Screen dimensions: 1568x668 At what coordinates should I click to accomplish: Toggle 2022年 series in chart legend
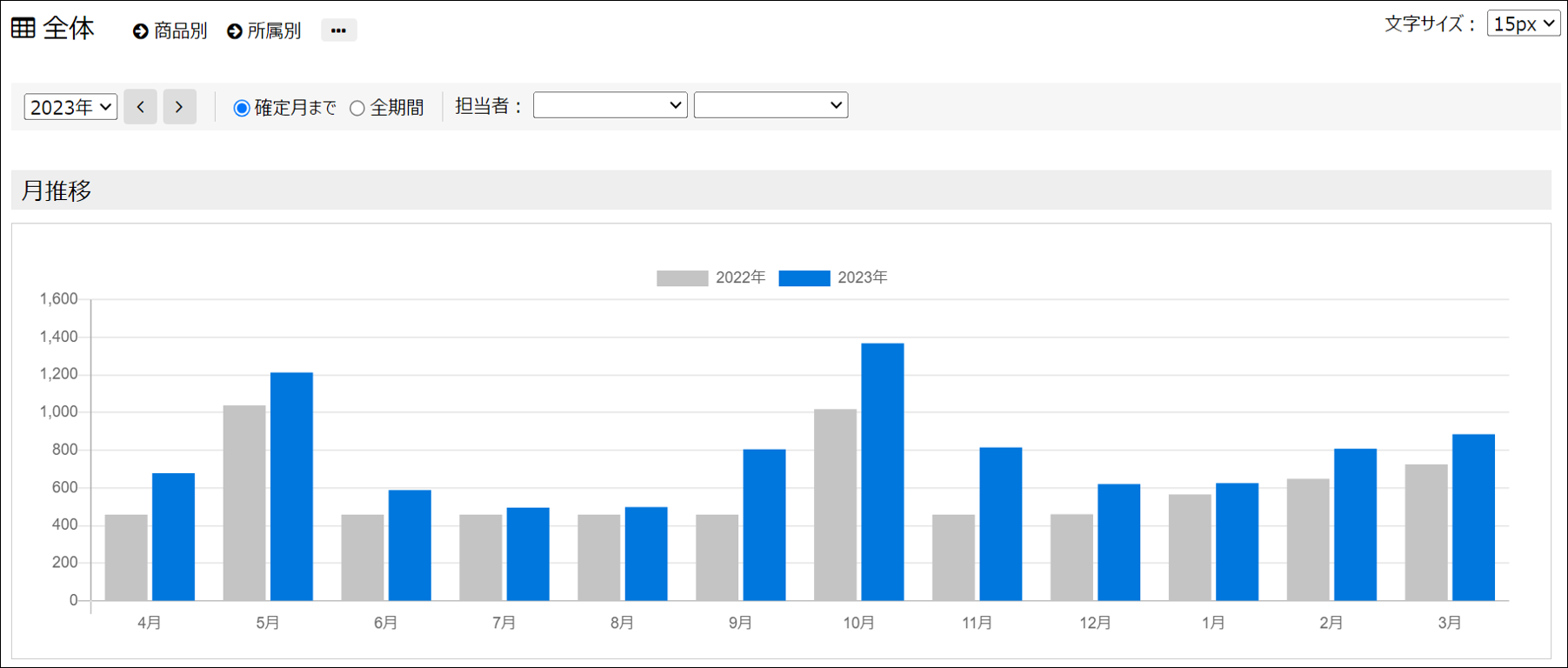click(711, 277)
